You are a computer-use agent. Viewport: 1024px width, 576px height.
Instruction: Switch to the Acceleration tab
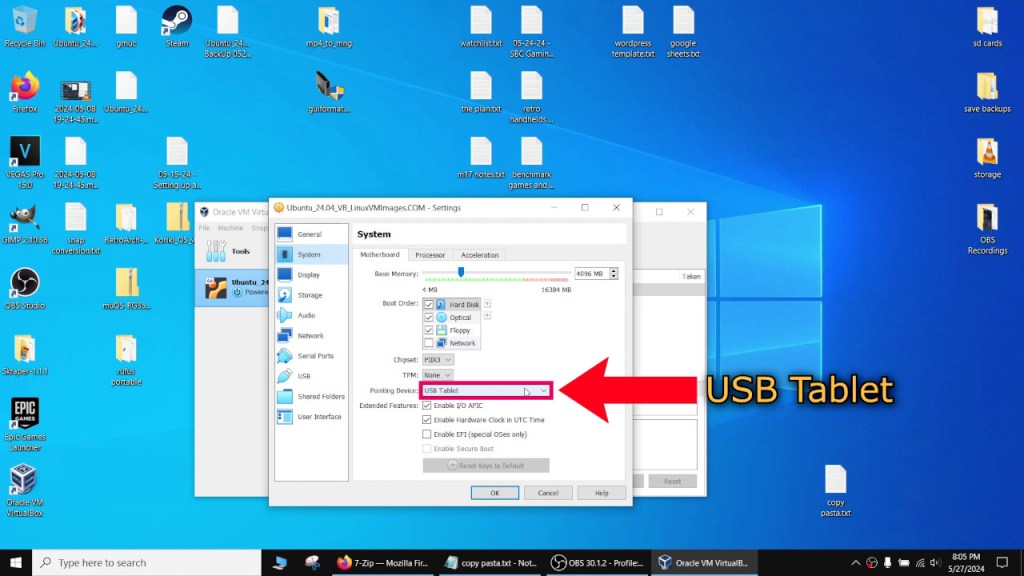click(479, 255)
